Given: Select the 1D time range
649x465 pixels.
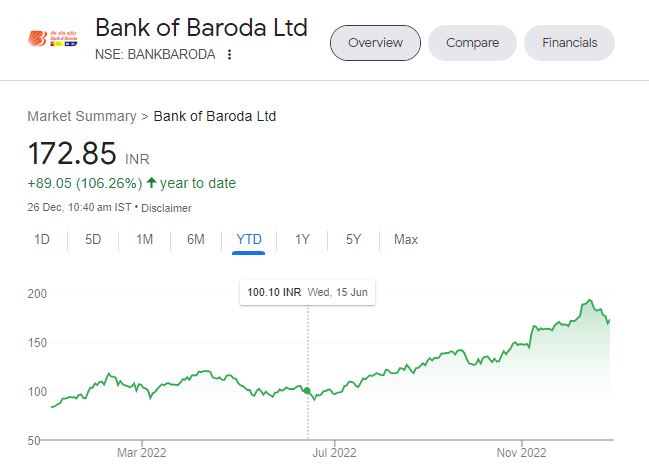Looking at the screenshot, I should pyautogui.click(x=42, y=239).
